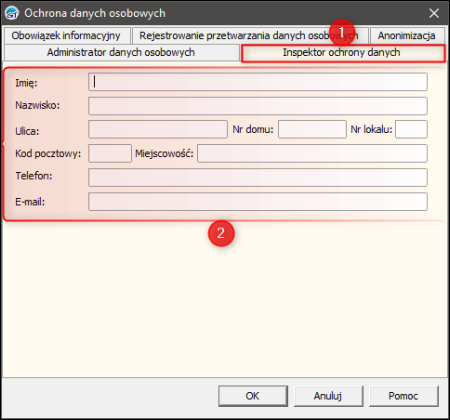450x420 pixels.
Task: Click the red annotation marker number 2
Action: [221, 233]
